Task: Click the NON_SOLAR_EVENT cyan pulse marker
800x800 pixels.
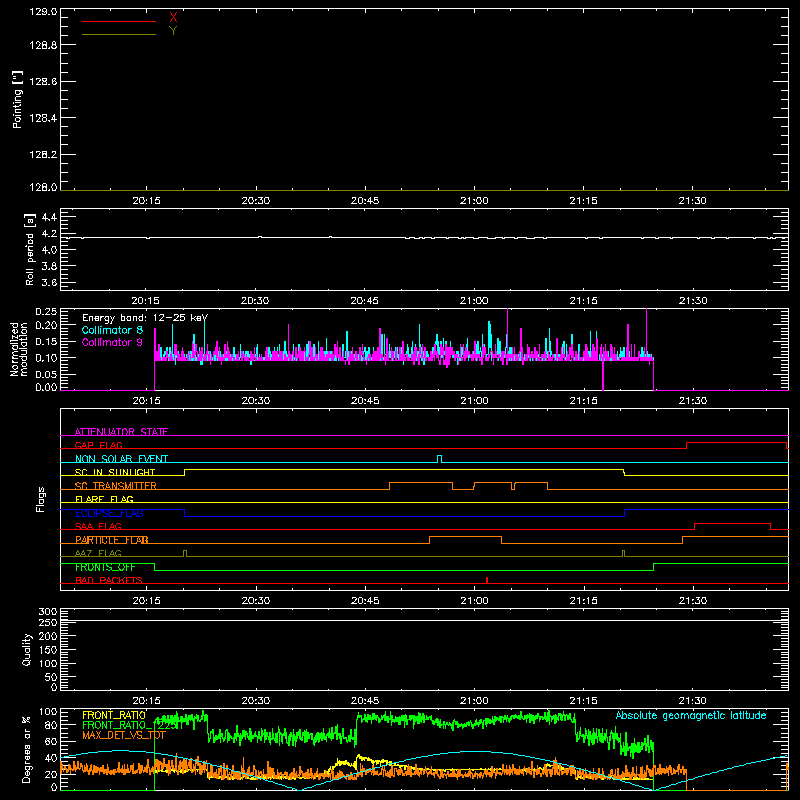Action: tap(440, 459)
